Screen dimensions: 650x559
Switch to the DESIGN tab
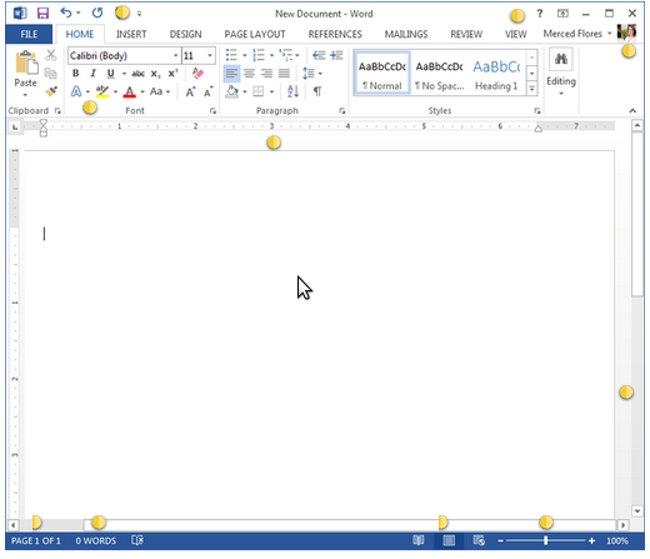pos(185,34)
